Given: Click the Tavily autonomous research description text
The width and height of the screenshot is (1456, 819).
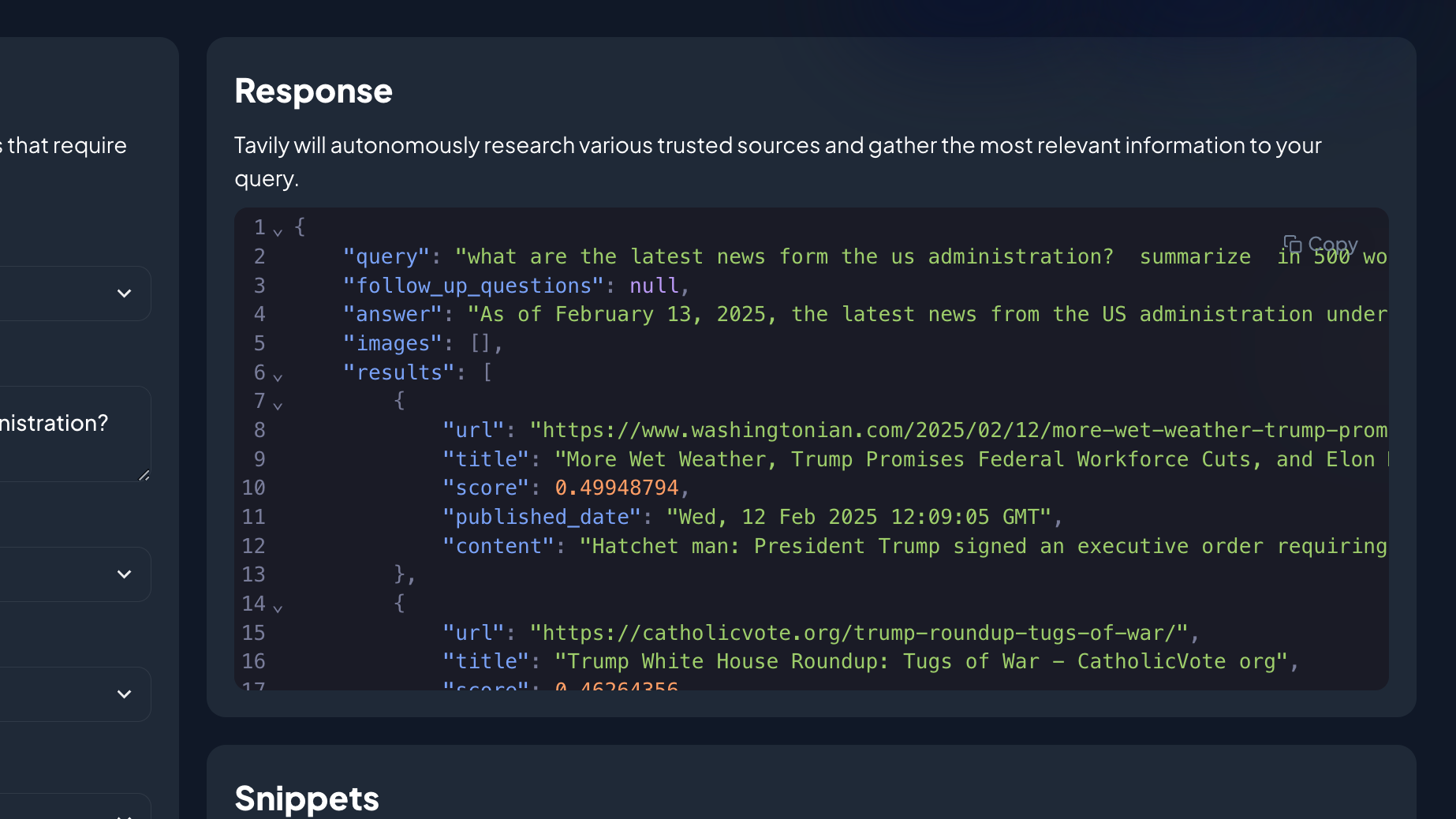Looking at the screenshot, I should tap(778, 162).
